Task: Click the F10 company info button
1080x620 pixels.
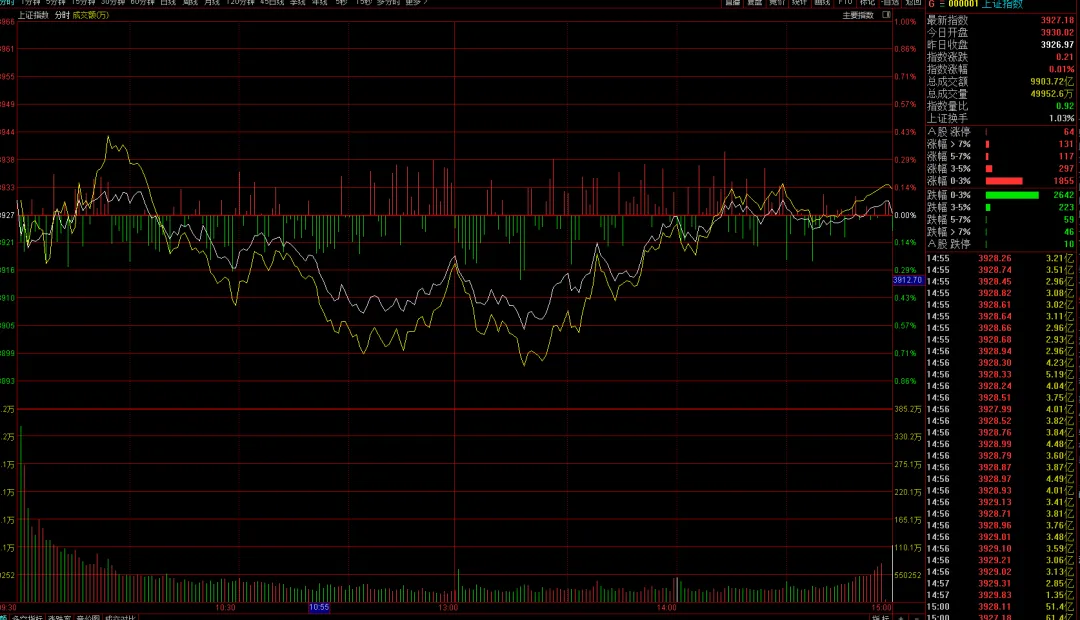Action: (x=845, y=3)
